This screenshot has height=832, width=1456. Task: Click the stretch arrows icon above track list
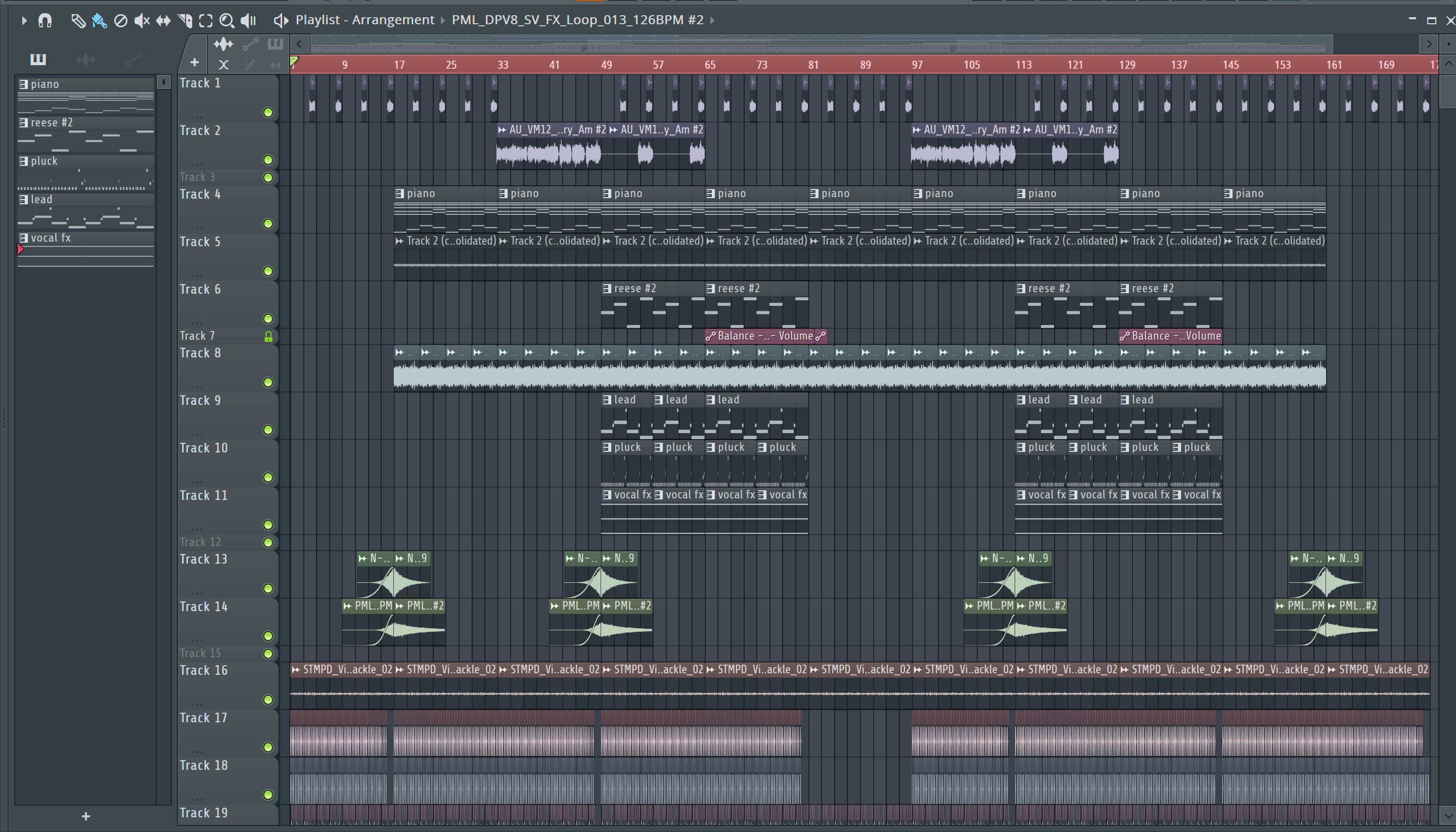[x=276, y=65]
